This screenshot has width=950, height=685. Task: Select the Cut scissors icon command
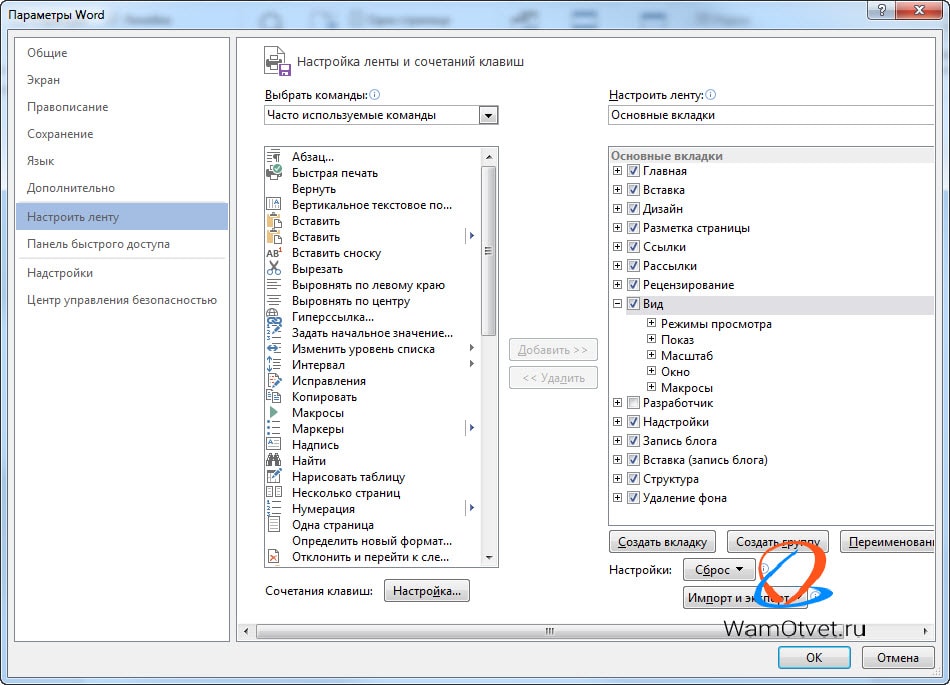click(274, 268)
